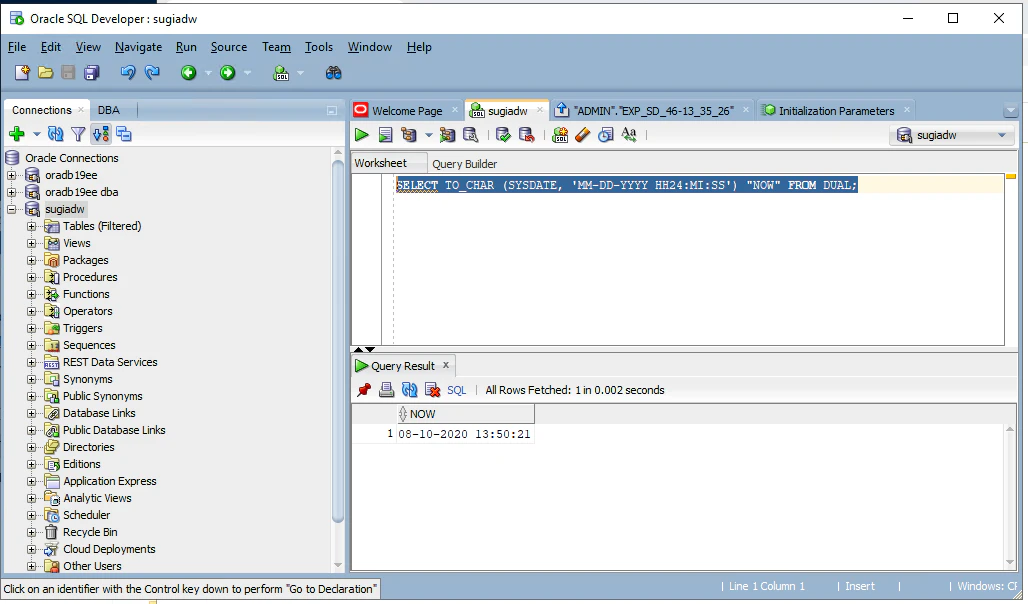Screen dimensions: 1028x604
Task: Click the SQL editor input area
Action: pyautogui.click(x=699, y=260)
